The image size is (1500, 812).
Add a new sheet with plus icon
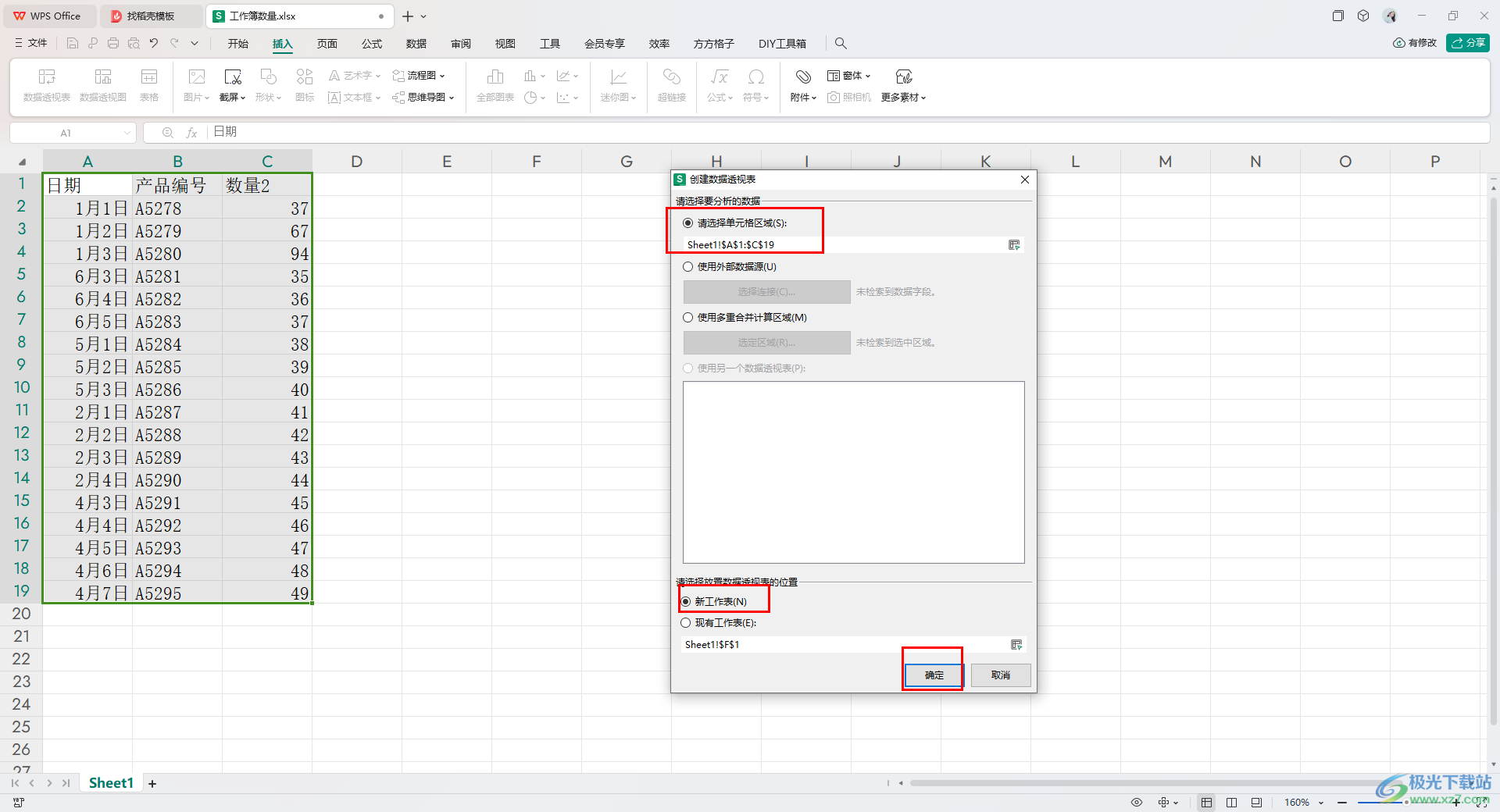click(x=152, y=784)
